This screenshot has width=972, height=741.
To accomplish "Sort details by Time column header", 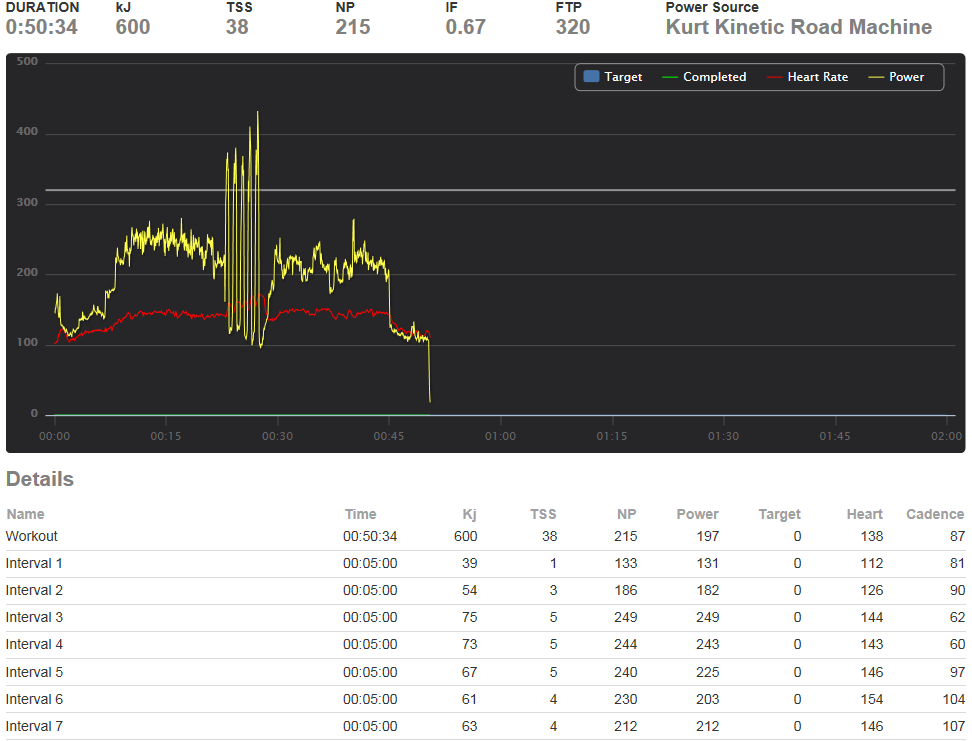I will tap(361, 514).
